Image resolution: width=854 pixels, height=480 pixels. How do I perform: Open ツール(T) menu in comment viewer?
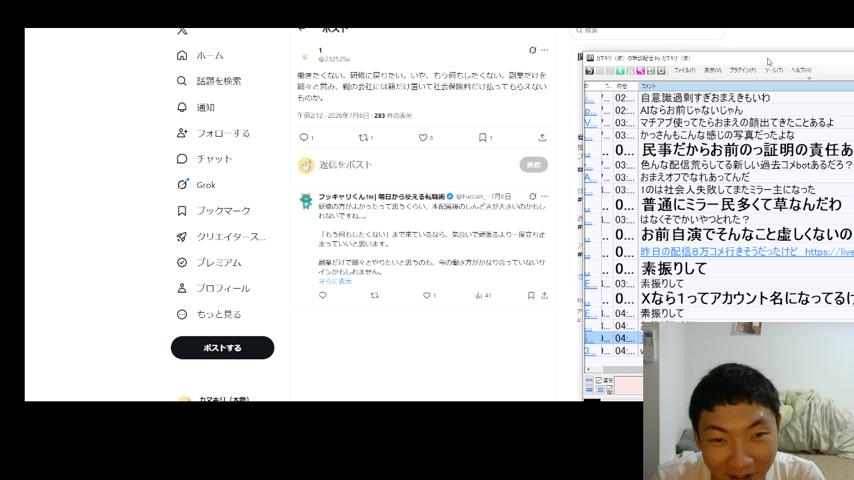click(773, 70)
